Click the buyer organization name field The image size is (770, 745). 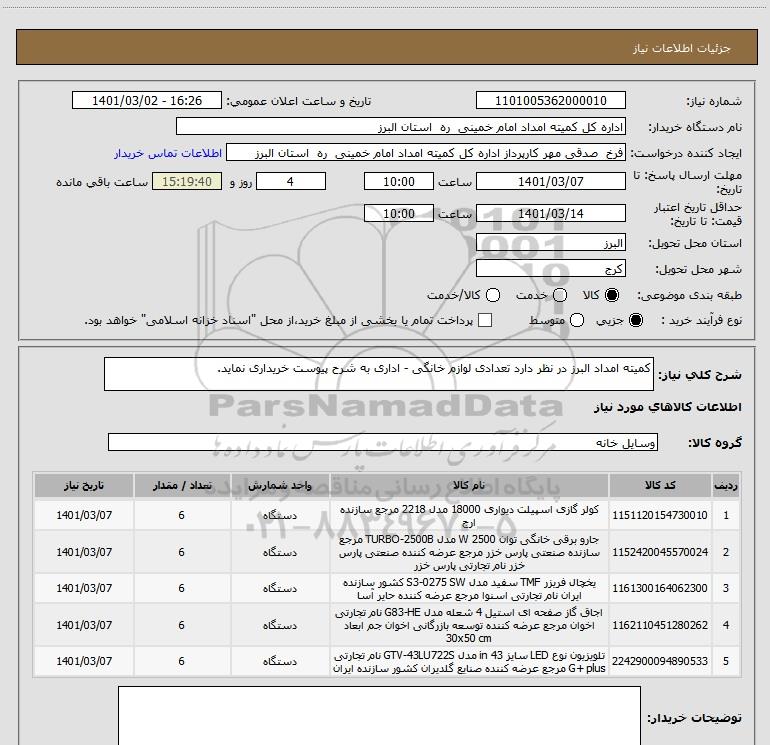click(401, 127)
